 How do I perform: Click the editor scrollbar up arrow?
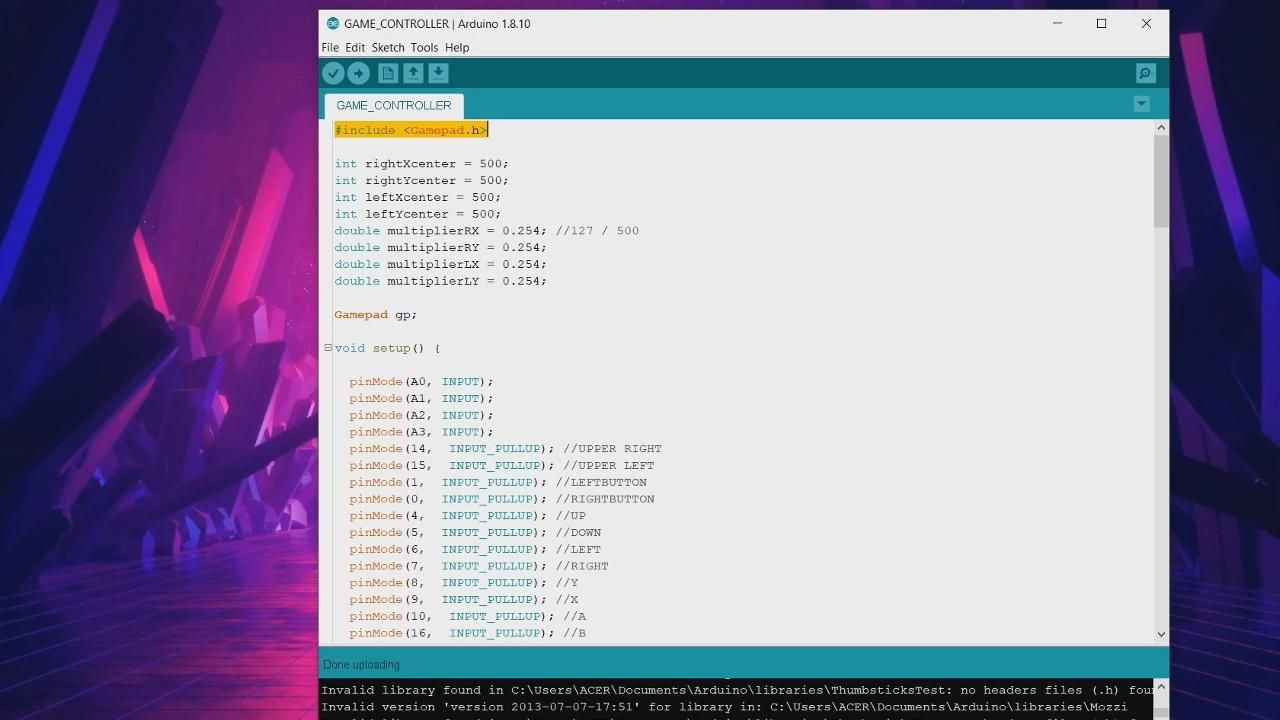click(1161, 127)
